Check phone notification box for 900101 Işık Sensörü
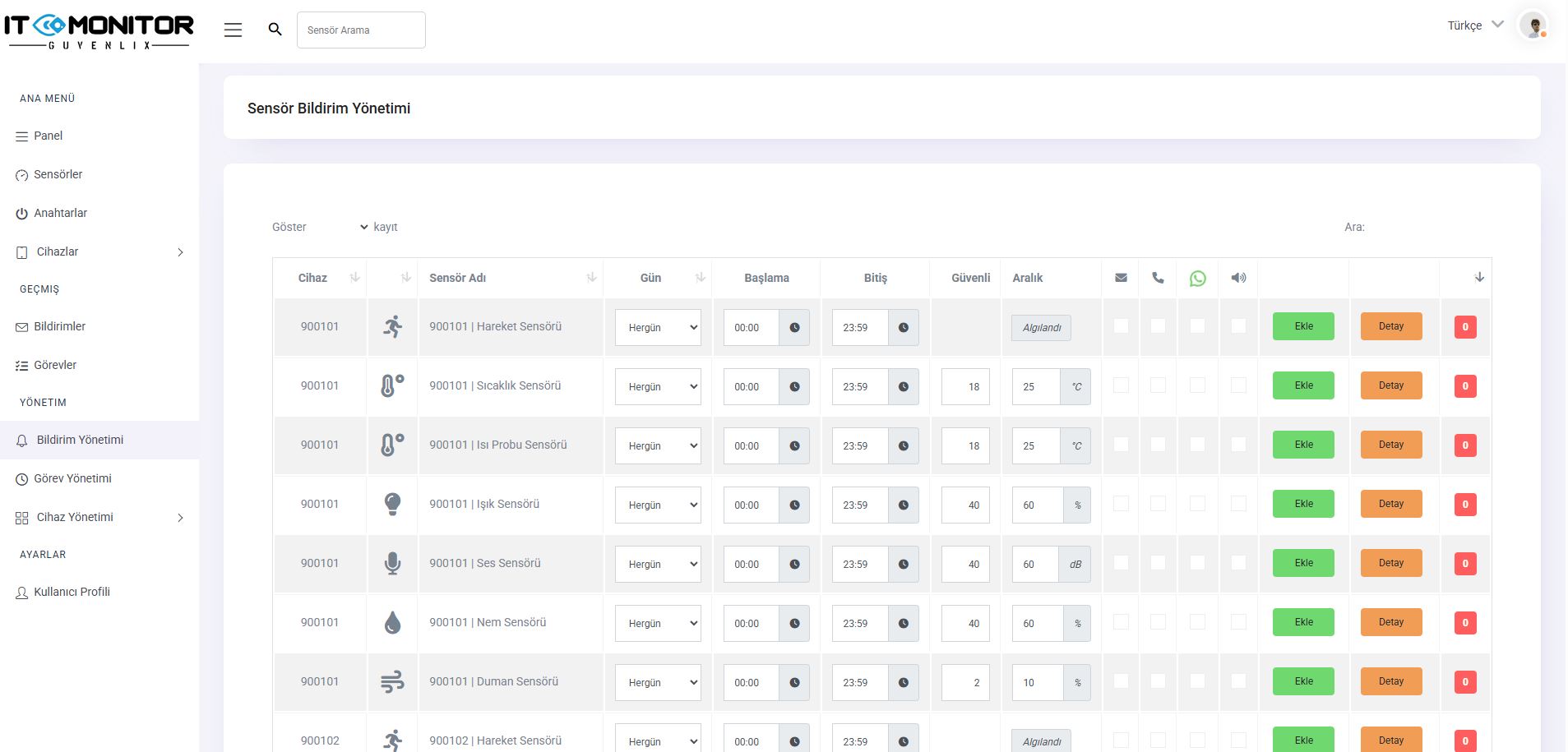1568x752 pixels. (x=1158, y=504)
